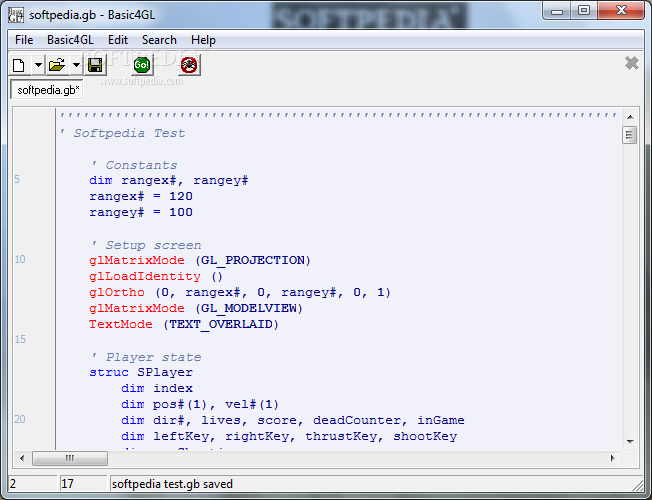Screen dimensions: 652x500
Task: Click the "struc SPlayer" line
Action: pyautogui.click(x=141, y=372)
